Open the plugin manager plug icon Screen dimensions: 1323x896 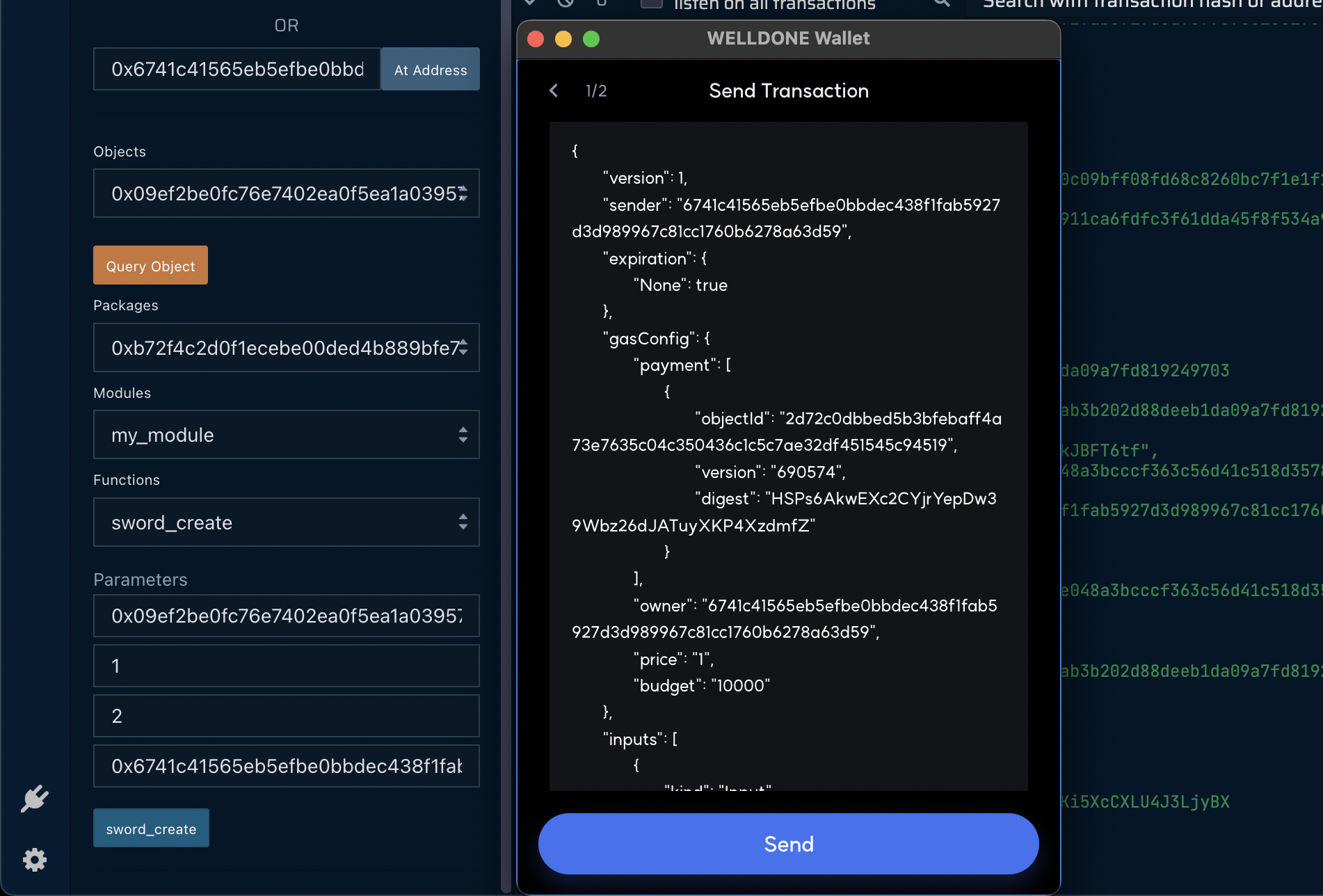tap(34, 799)
